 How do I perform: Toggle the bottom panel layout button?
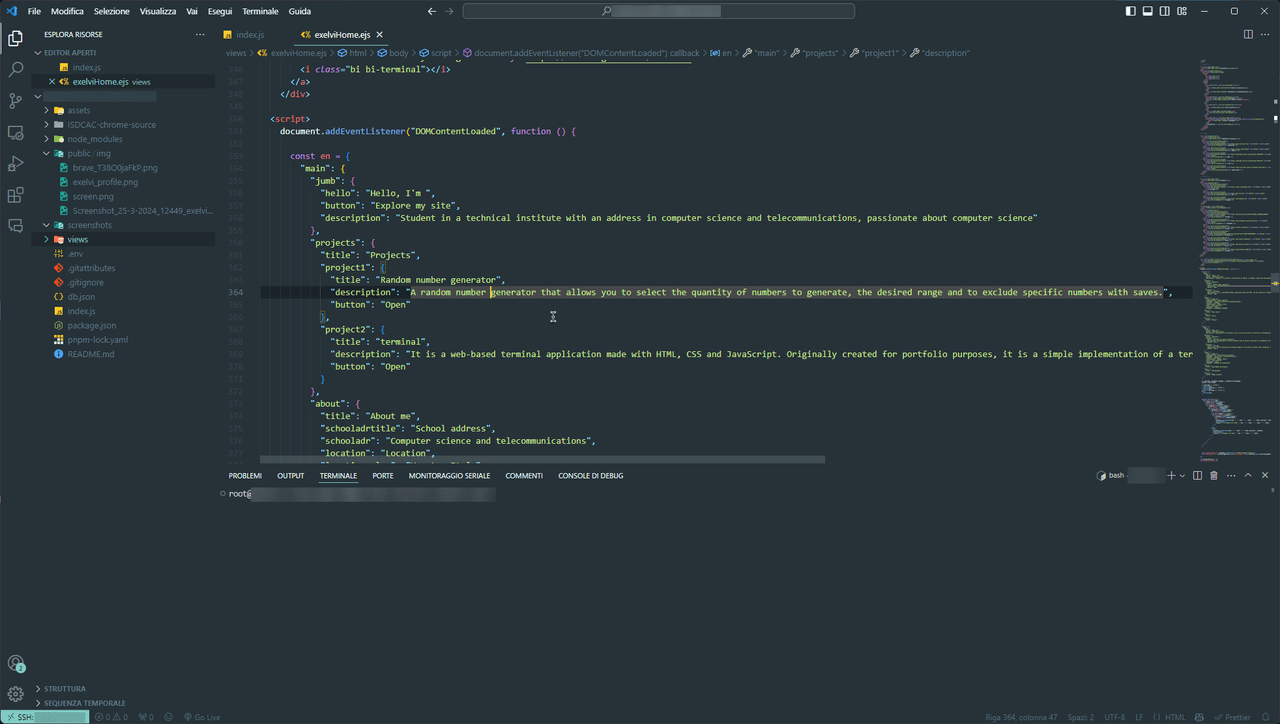click(x=1148, y=11)
